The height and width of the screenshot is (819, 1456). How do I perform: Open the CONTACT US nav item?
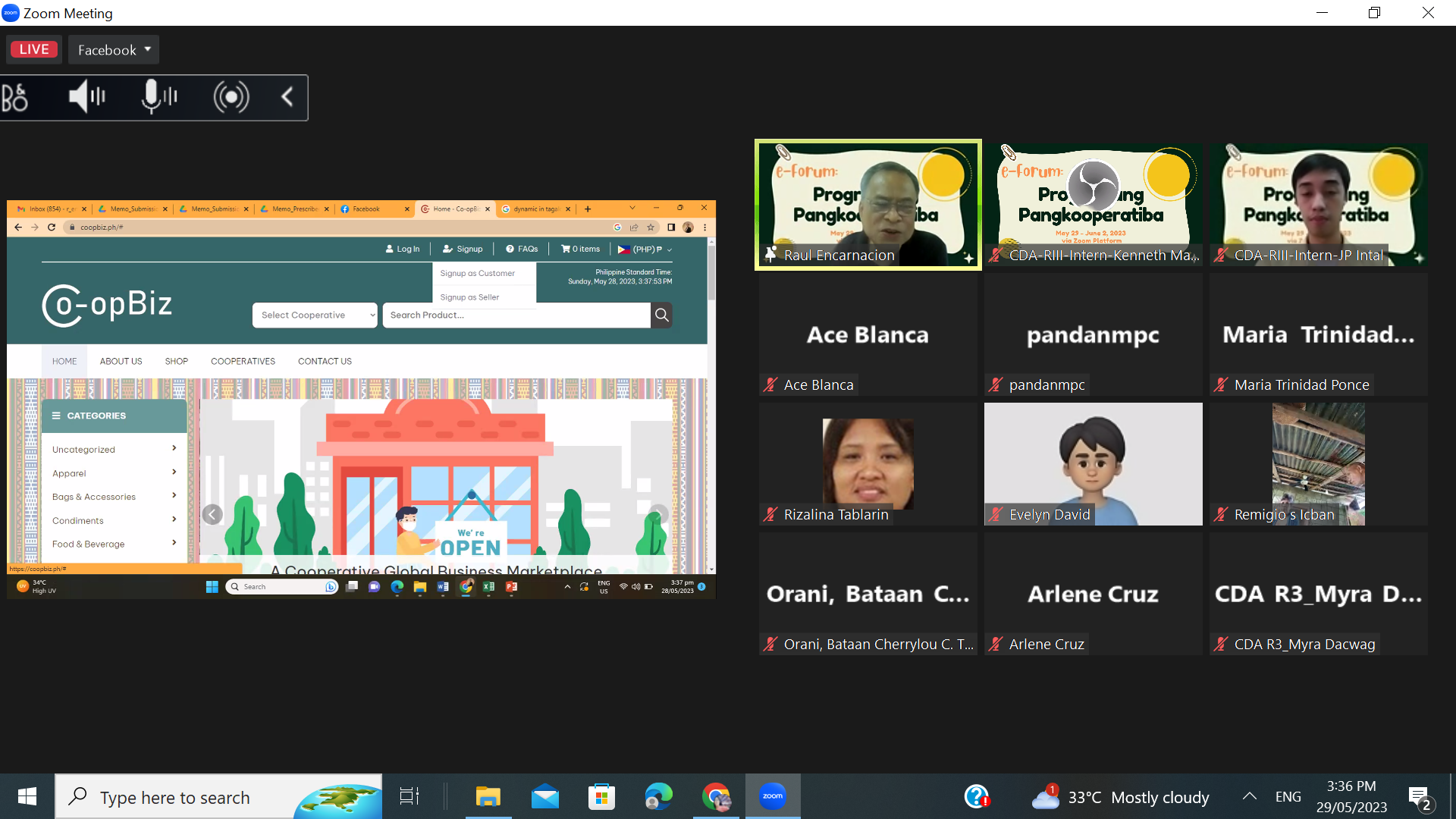[325, 362]
